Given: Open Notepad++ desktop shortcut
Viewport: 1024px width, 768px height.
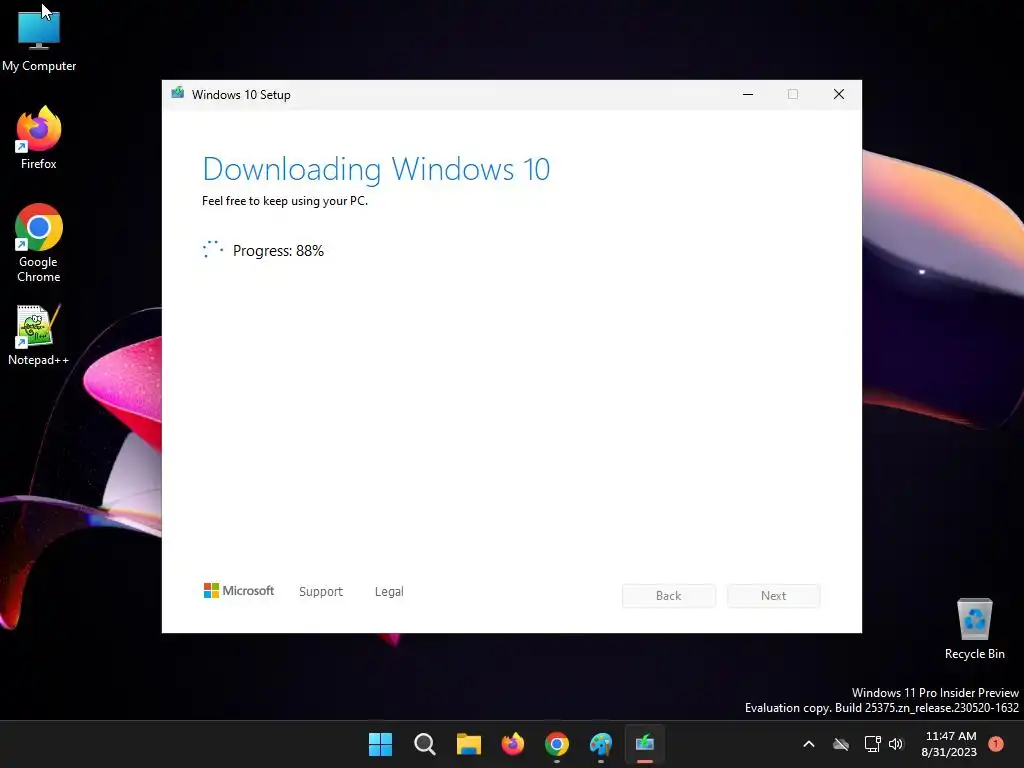Looking at the screenshot, I should coord(39,335).
